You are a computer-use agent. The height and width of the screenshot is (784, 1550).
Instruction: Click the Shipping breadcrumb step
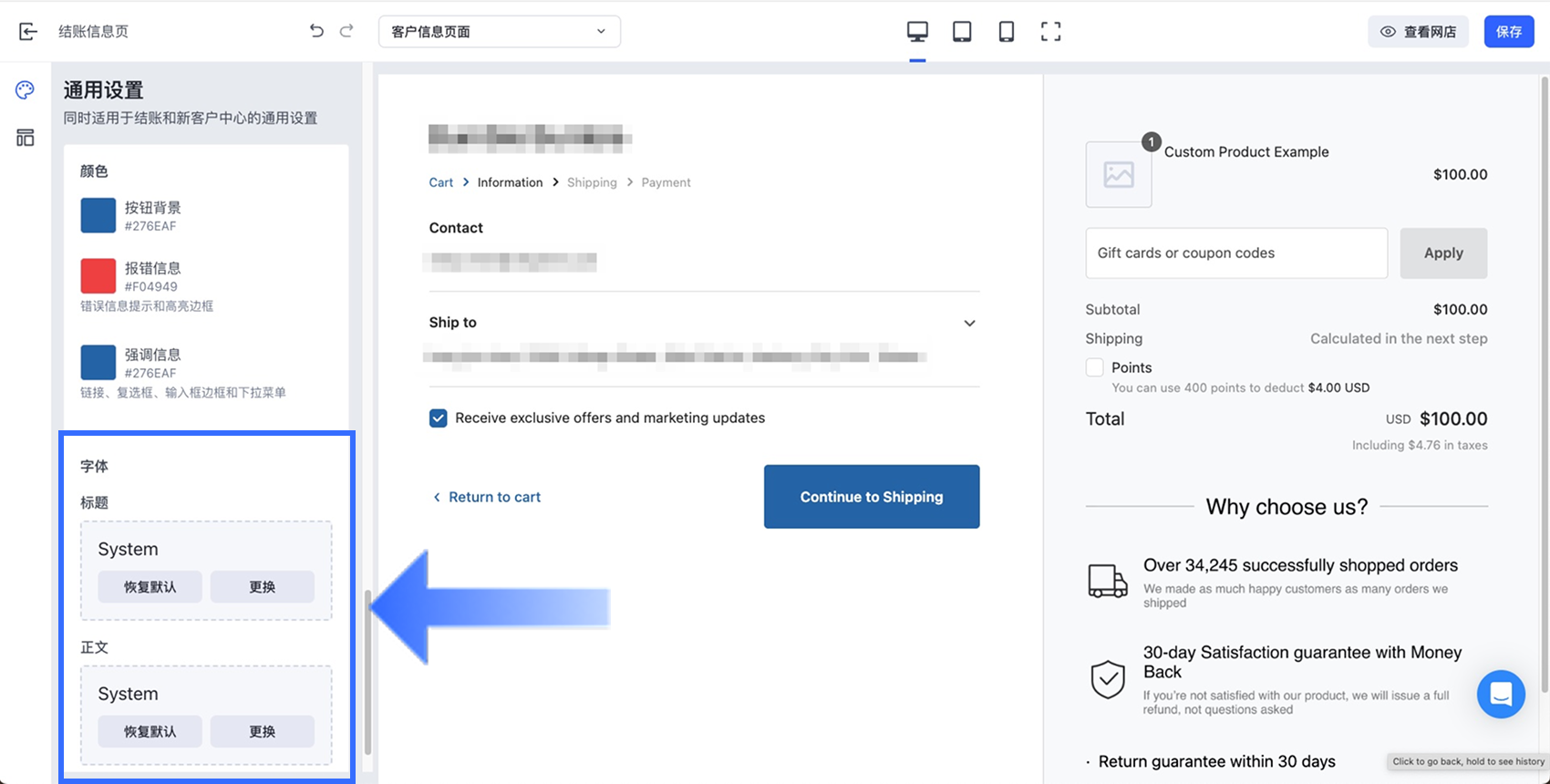(592, 182)
